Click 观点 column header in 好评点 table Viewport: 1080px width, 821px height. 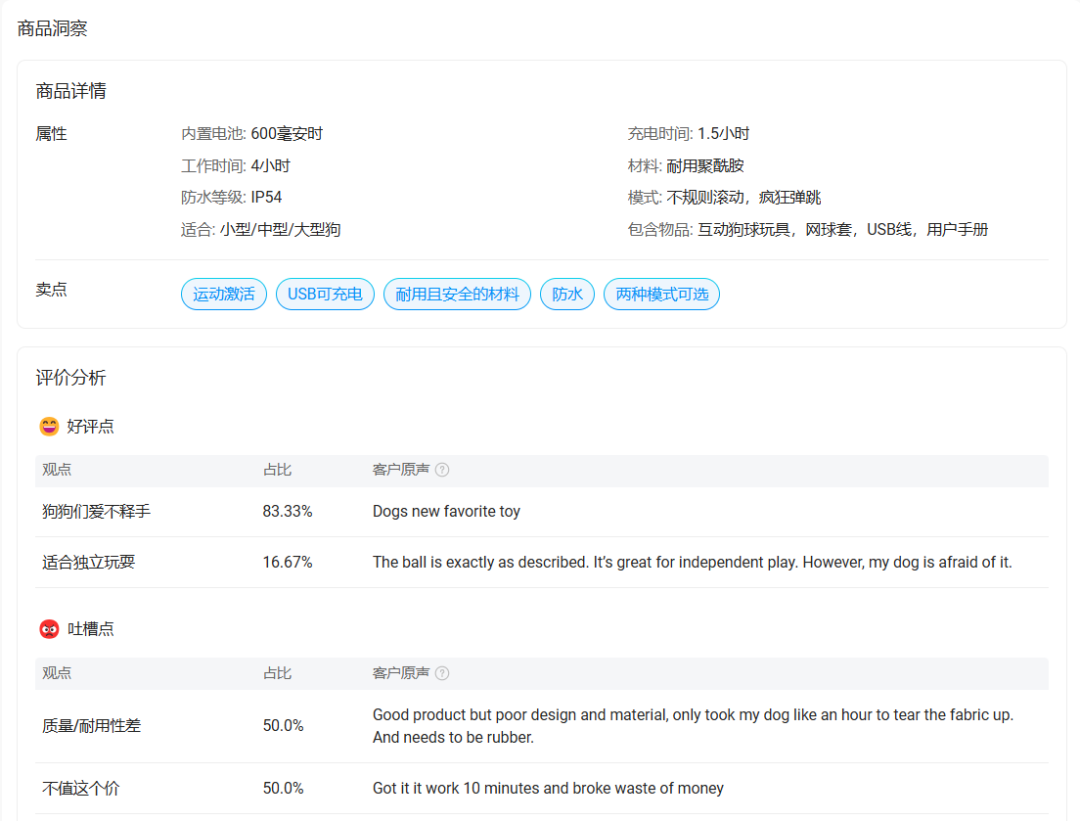(x=57, y=470)
